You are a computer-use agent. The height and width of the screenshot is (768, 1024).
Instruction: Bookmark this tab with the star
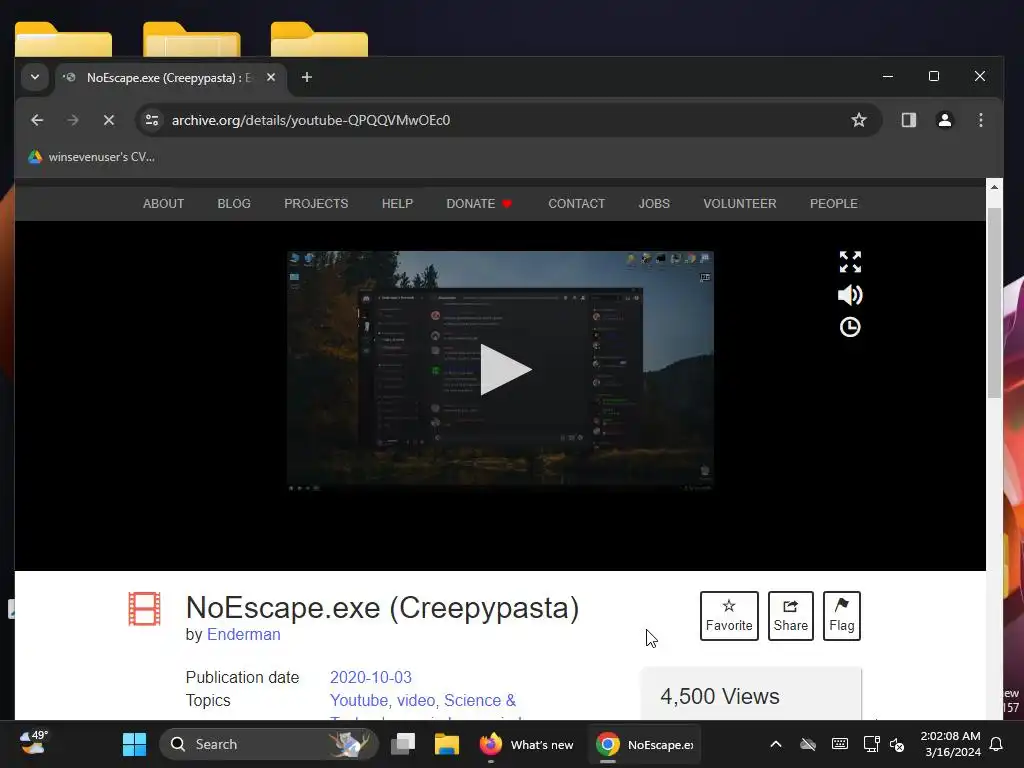tap(859, 120)
